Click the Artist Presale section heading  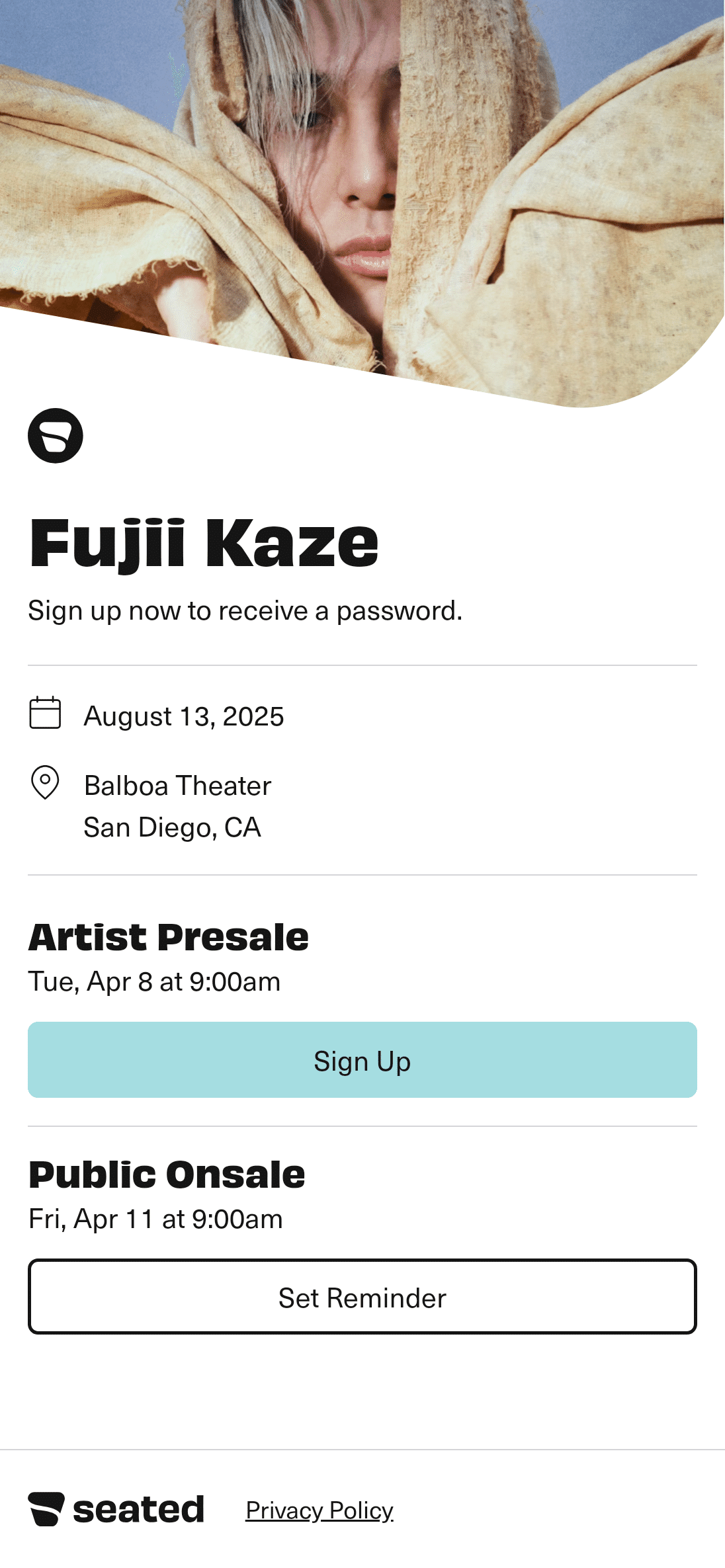(x=168, y=936)
